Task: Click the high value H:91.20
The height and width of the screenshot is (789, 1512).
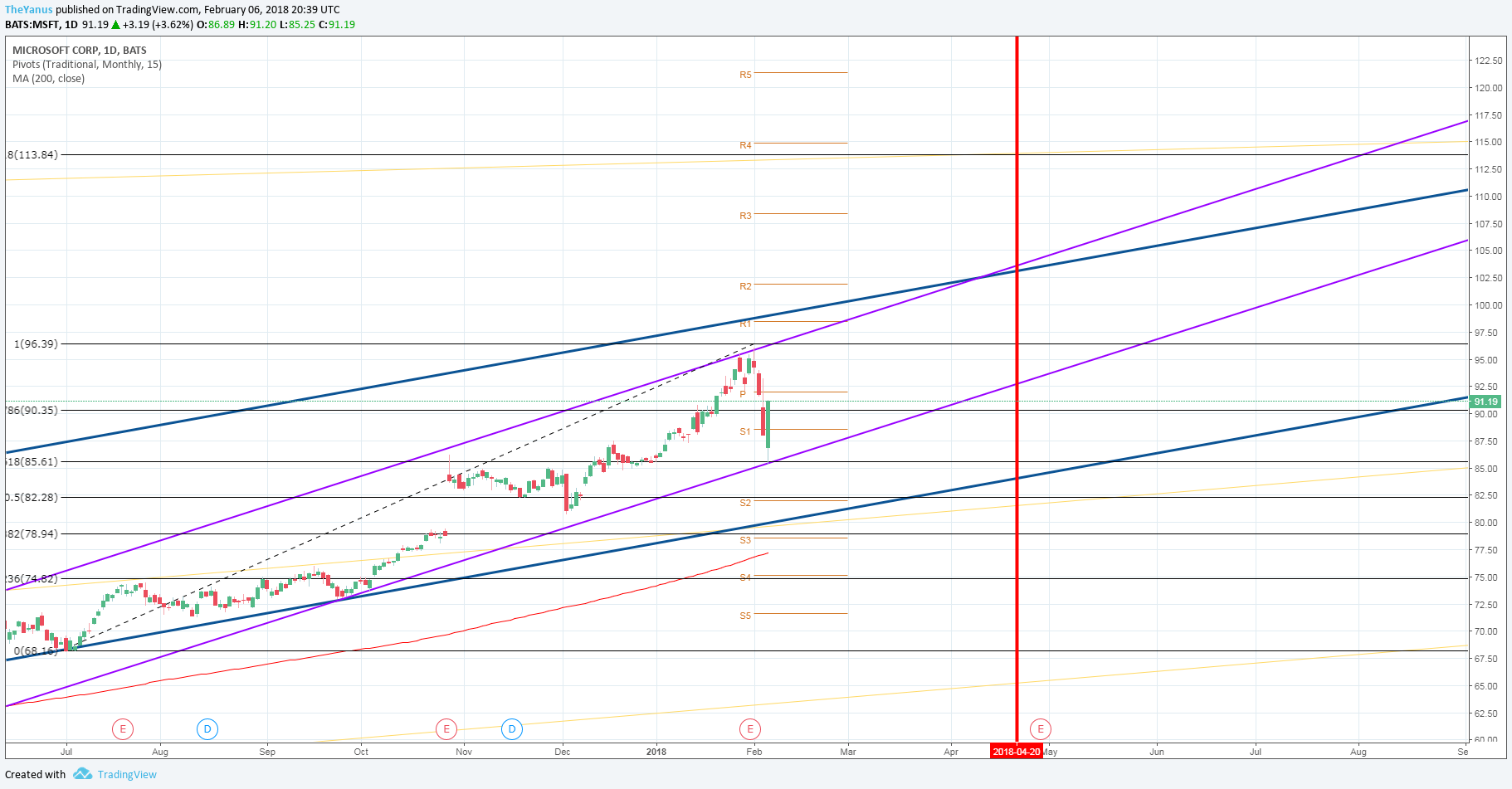Action: pos(257,25)
